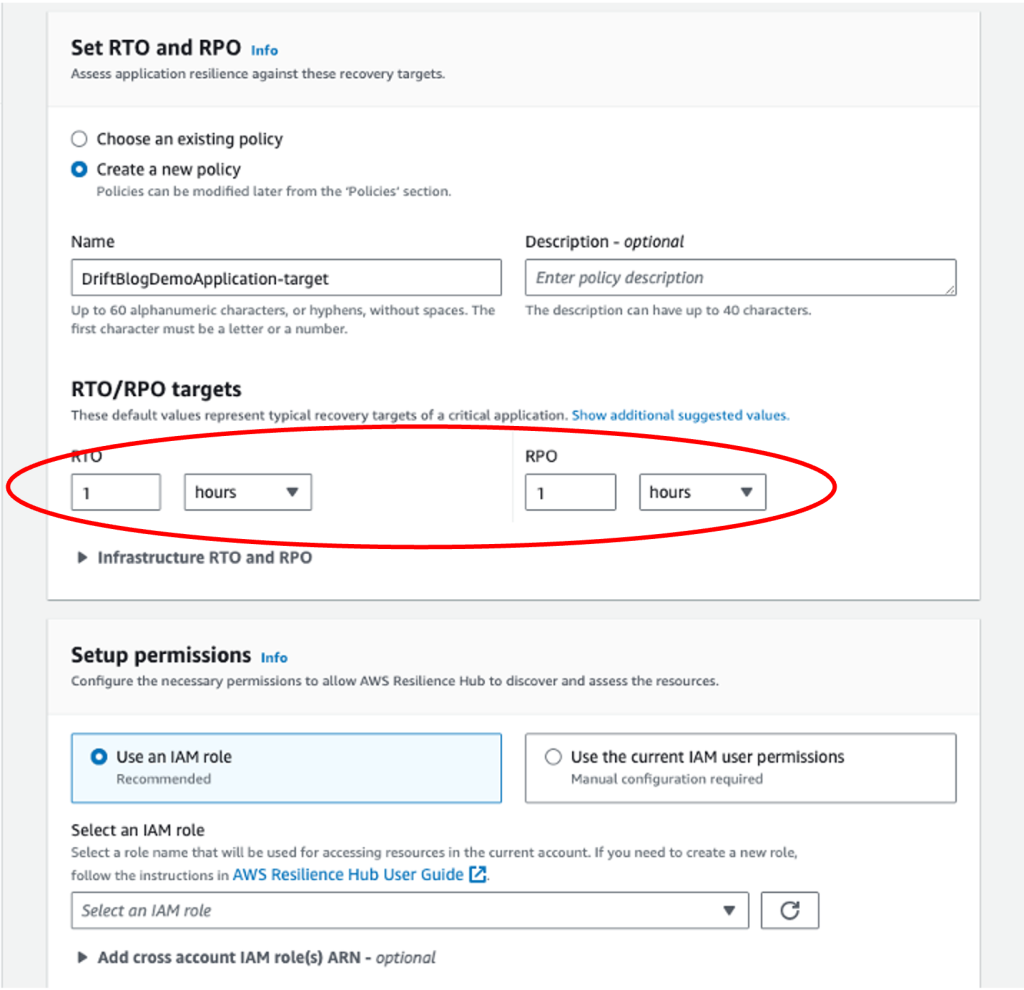Screen dimensions: 1024x990
Task: Open the Select an IAM role dropdown
Action: 409,910
